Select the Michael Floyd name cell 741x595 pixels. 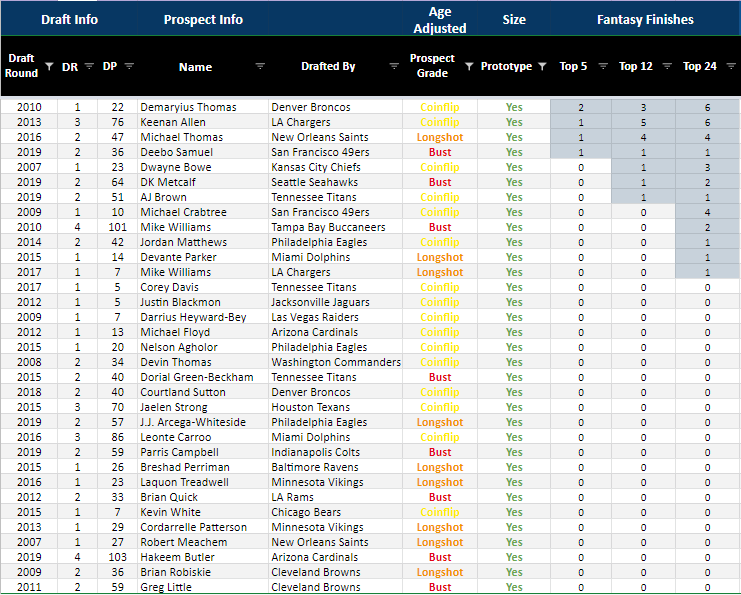point(203,332)
